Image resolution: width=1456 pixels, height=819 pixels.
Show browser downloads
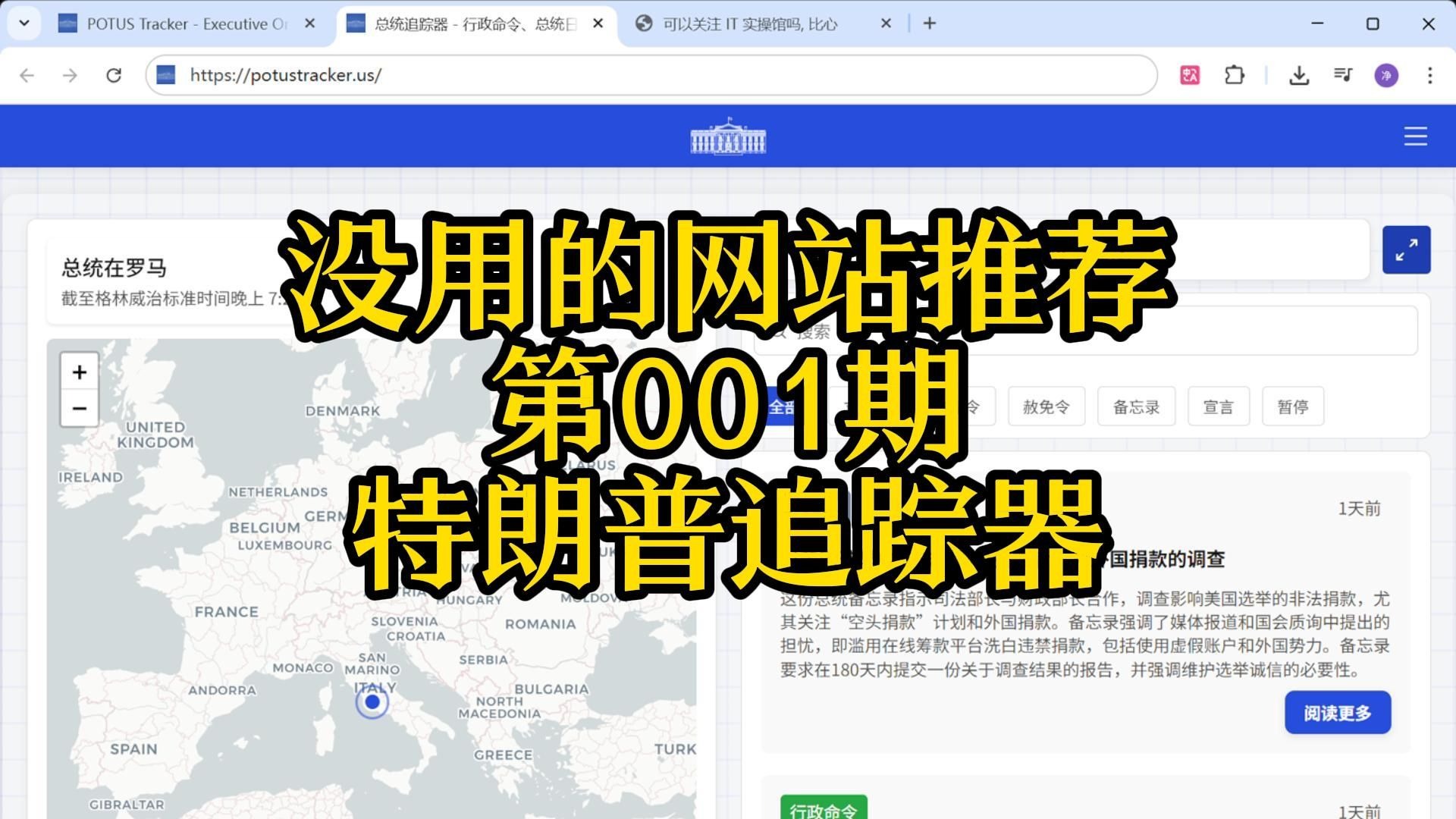[x=1299, y=75]
